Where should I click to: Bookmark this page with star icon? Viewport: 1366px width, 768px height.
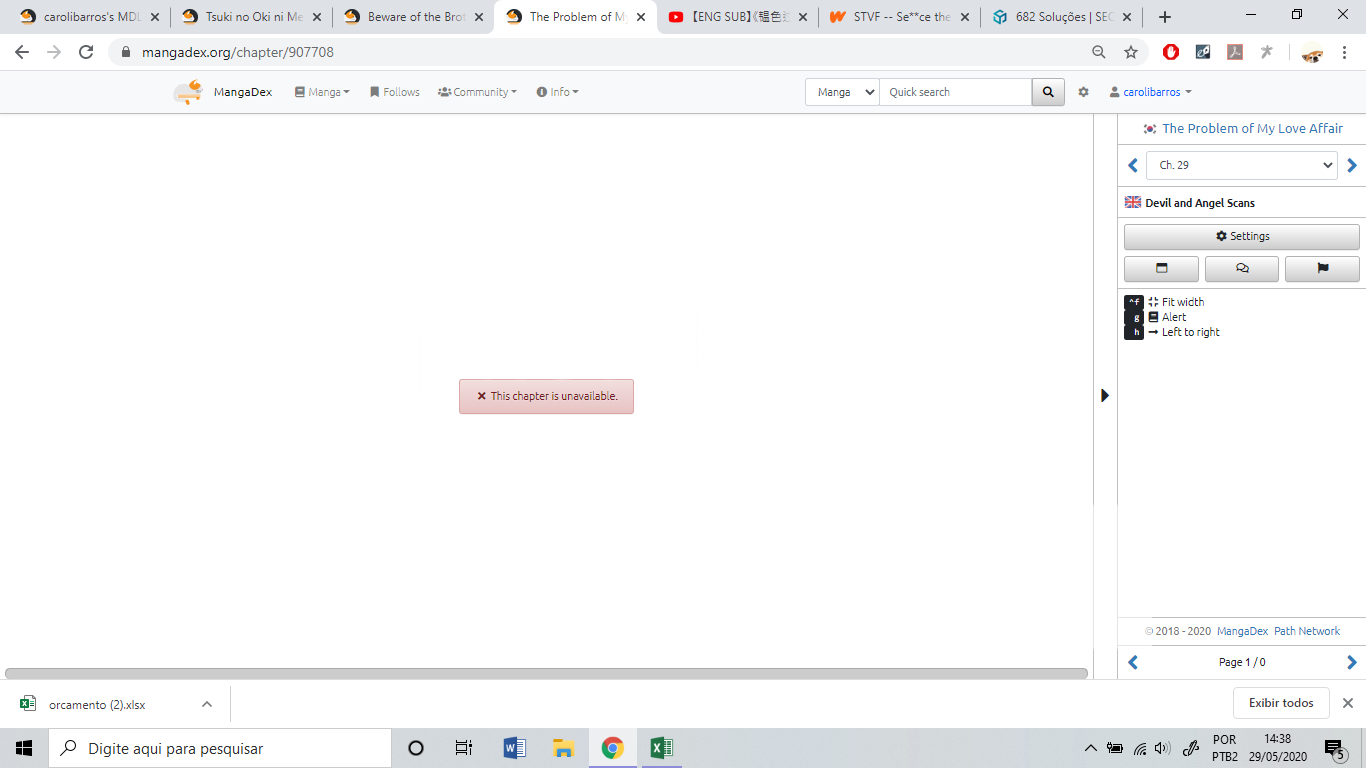point(1131,52)
